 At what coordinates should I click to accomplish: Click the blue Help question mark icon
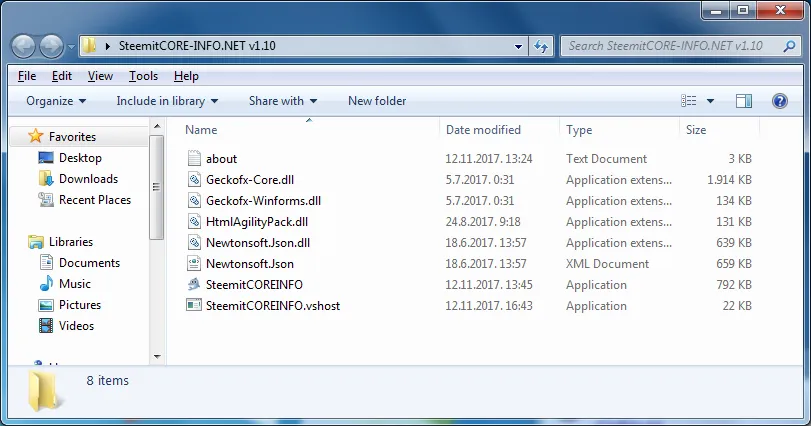779,101
